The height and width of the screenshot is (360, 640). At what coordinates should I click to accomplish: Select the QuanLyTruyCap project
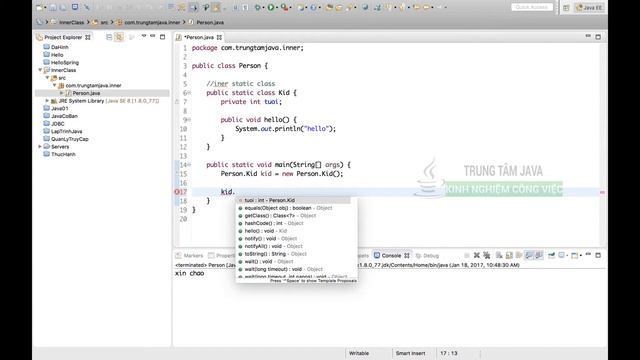(66, 139)
